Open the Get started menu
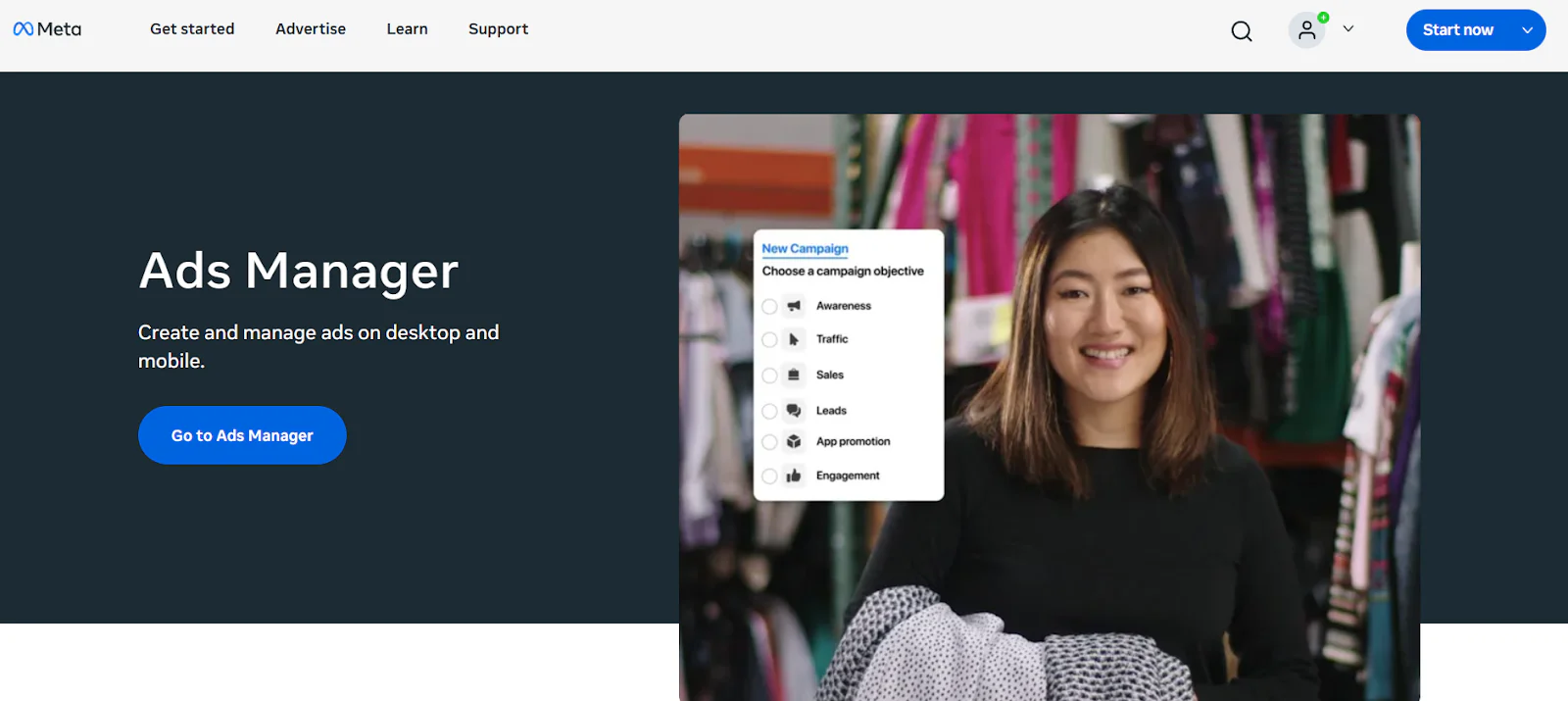Viewport: 1568px width, 701px height. (x=192, y=29)
